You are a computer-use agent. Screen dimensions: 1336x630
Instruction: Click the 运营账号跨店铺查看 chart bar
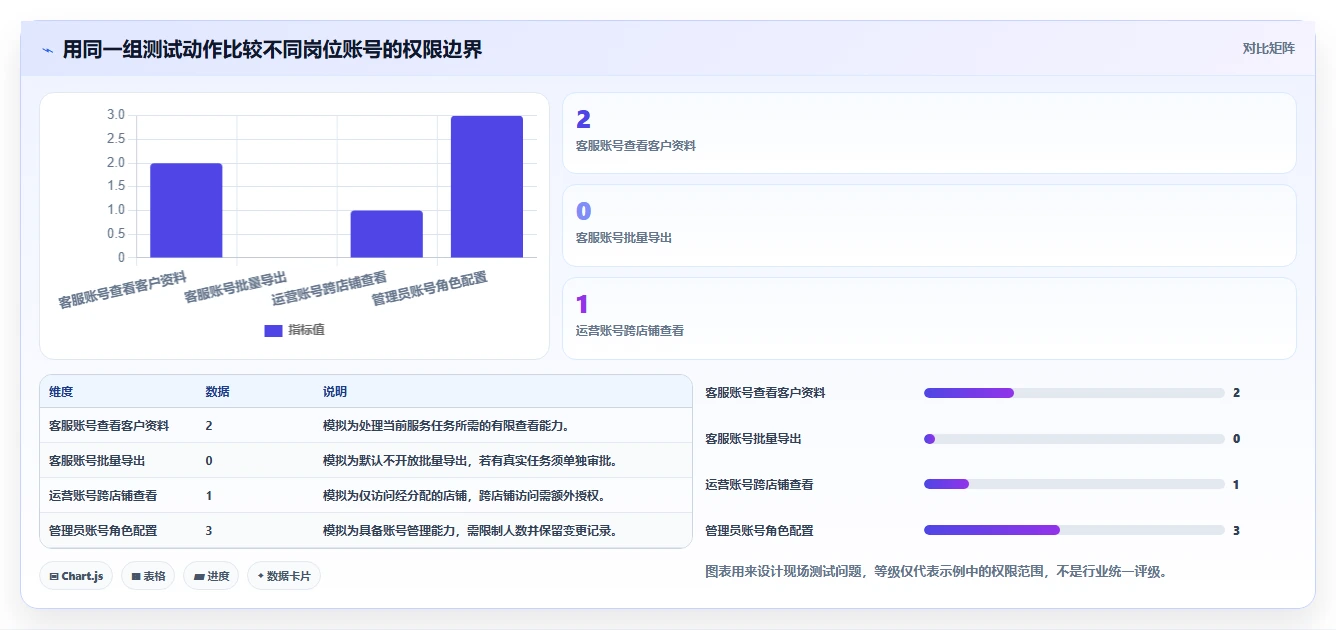(386, 234)
